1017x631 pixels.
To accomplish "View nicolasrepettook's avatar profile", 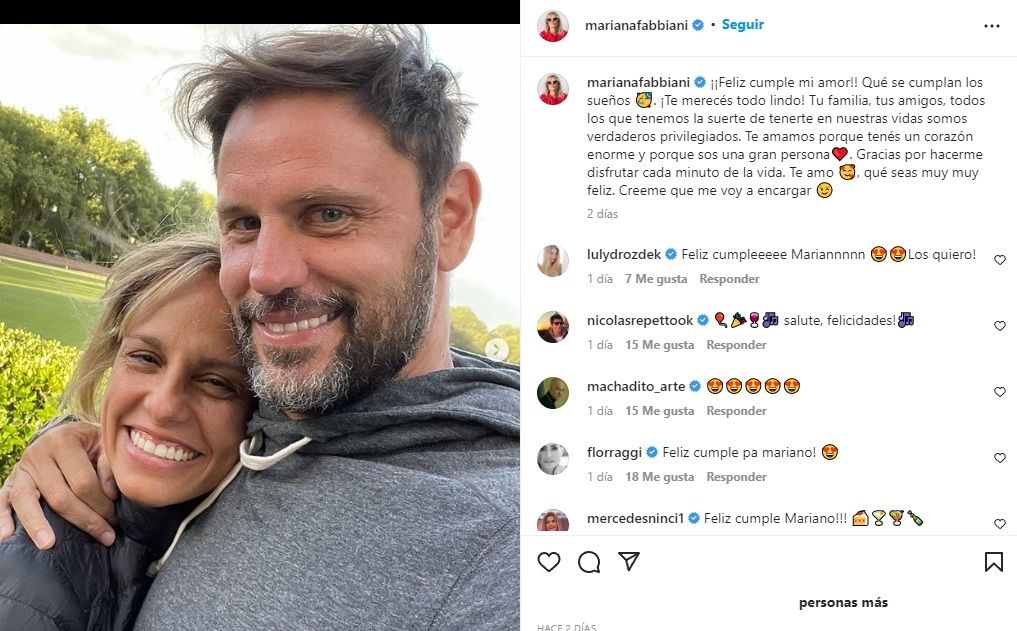I will [x=553, y=327].
